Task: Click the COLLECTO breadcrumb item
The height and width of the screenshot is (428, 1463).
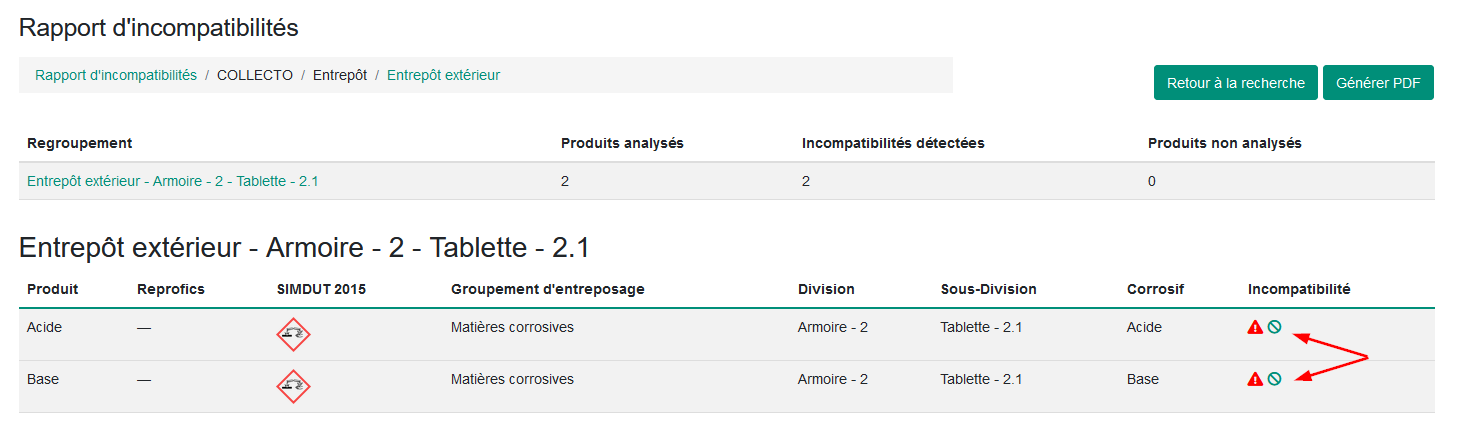Action: [255, 75]
